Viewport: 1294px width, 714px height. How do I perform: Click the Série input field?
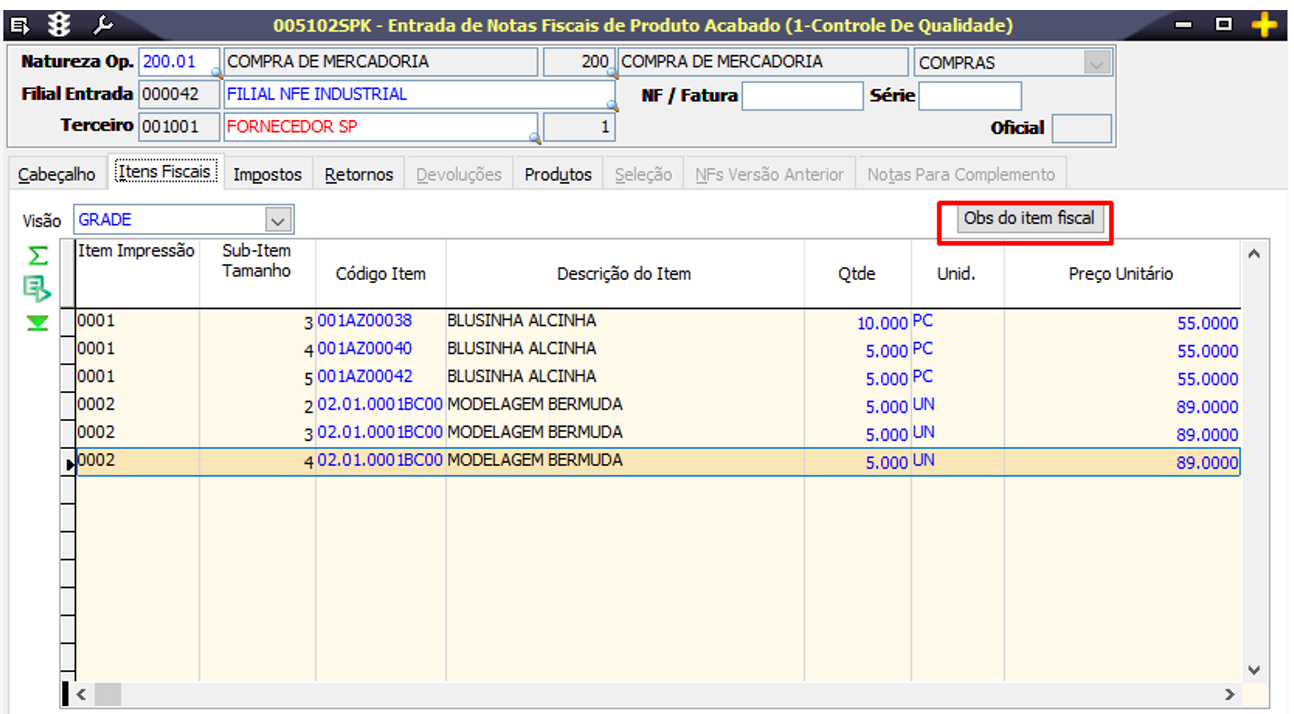[969, 96]
